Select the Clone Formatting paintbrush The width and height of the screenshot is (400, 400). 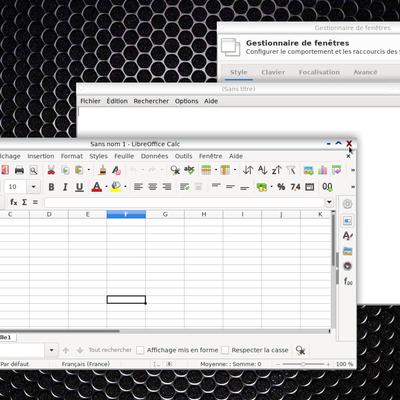click(x=102, y=170)
